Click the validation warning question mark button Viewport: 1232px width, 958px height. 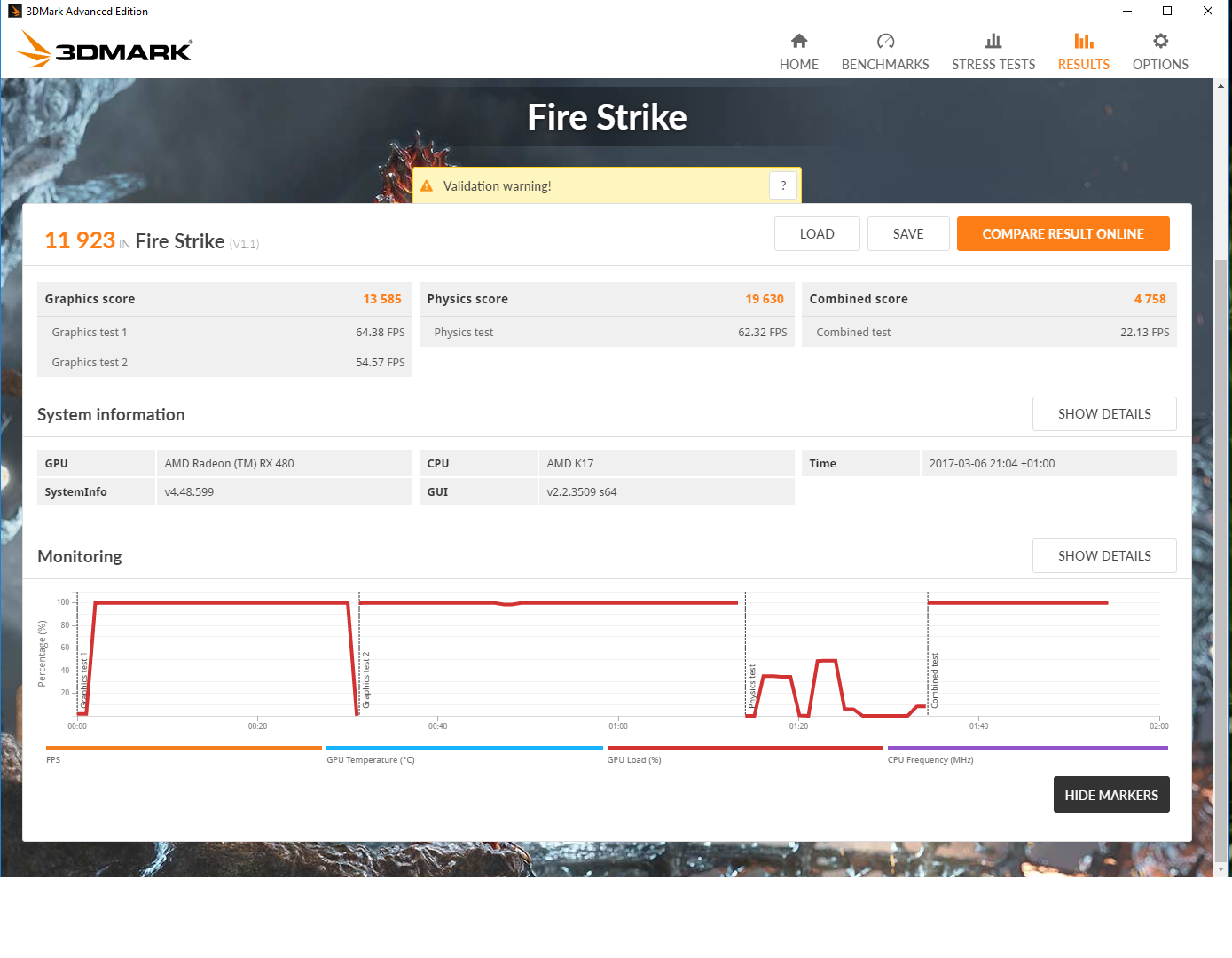pos(783,186)
